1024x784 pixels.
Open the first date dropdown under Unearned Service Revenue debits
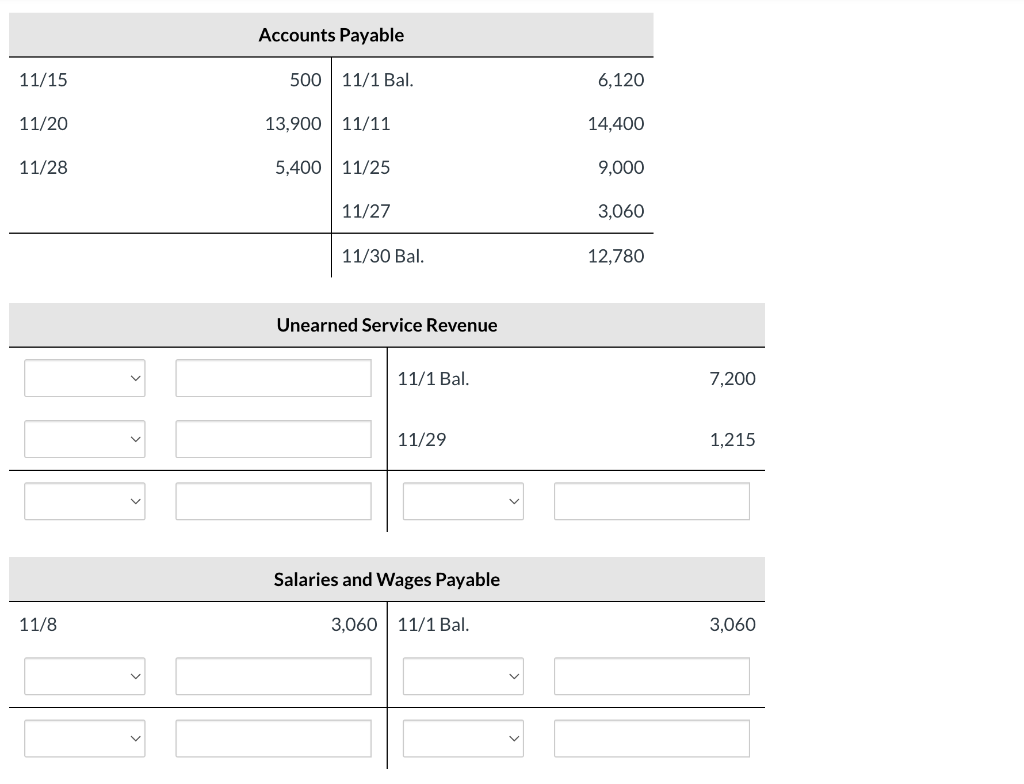[x=84, y=378]
